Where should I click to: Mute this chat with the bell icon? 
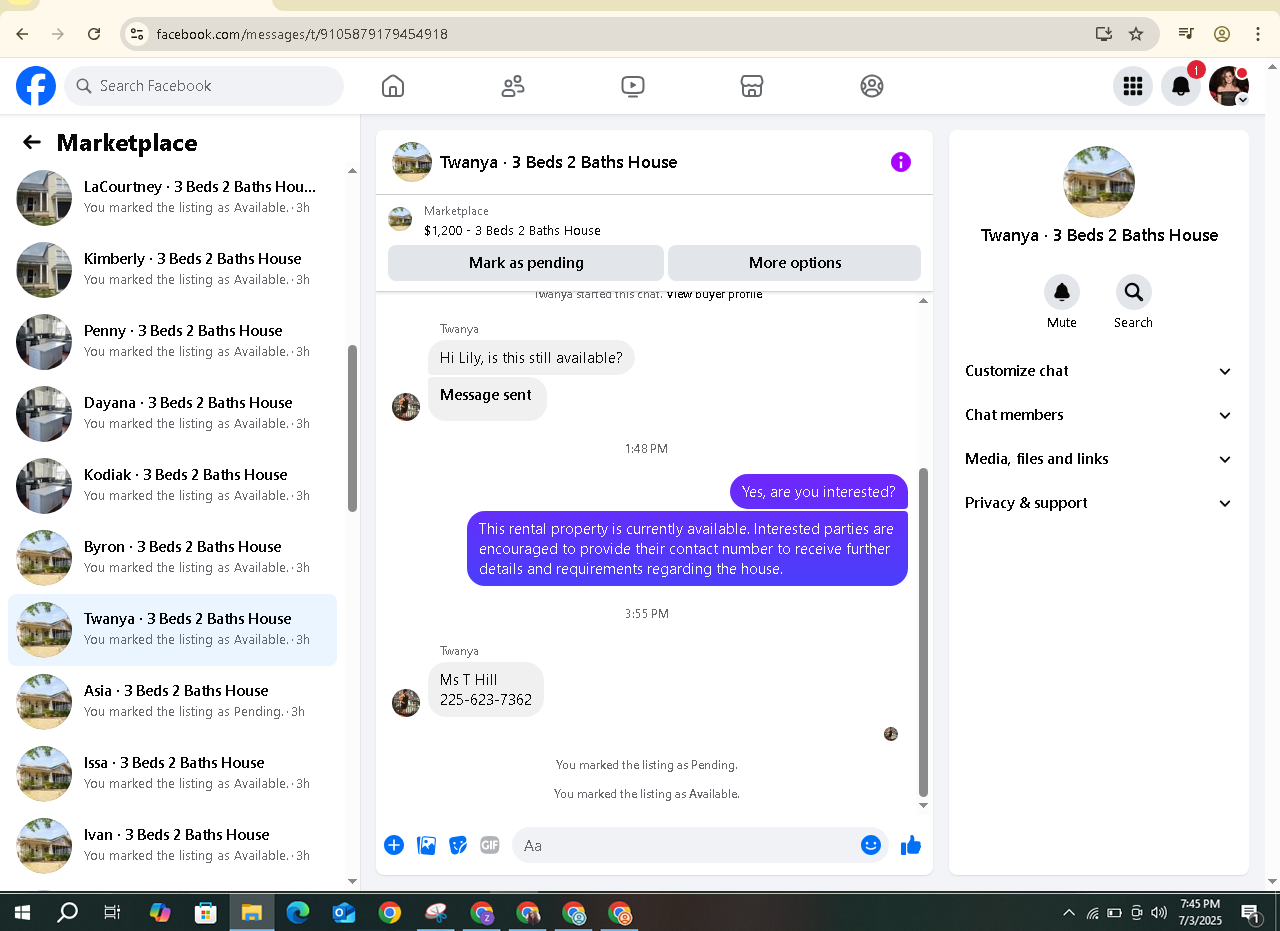point(1062,292)
